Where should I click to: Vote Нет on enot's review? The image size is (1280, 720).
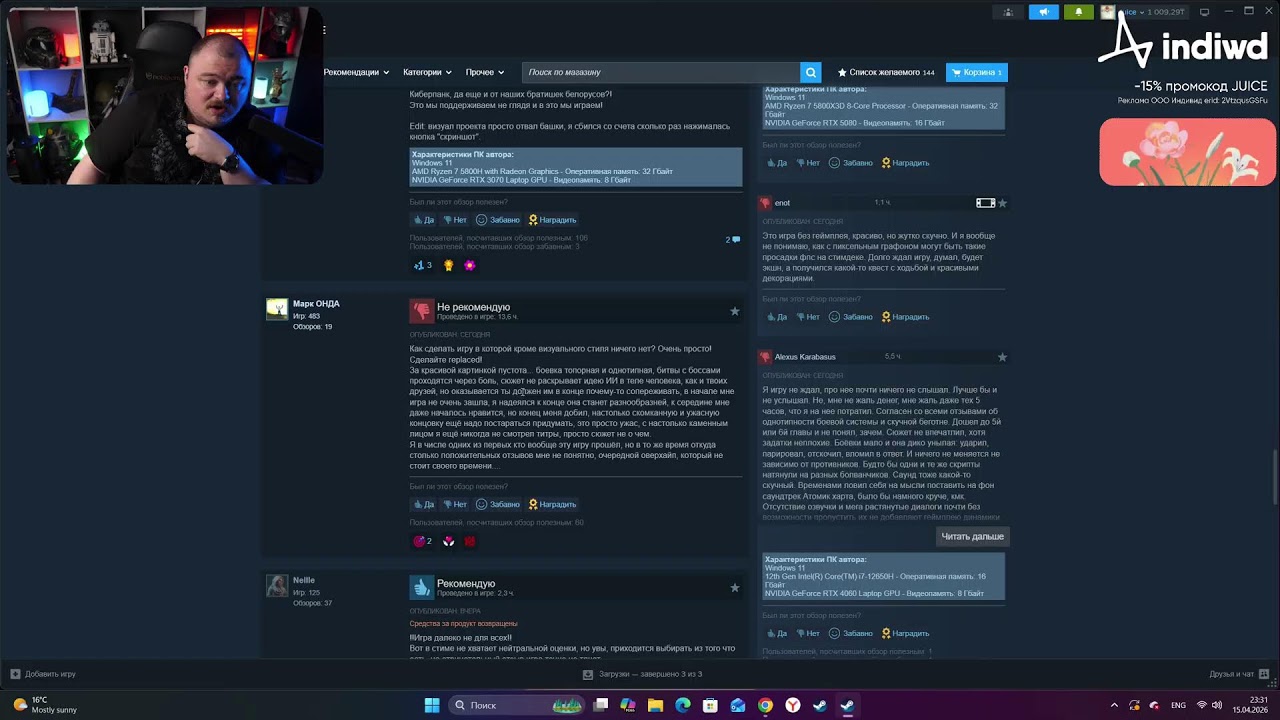click(807, 317)
